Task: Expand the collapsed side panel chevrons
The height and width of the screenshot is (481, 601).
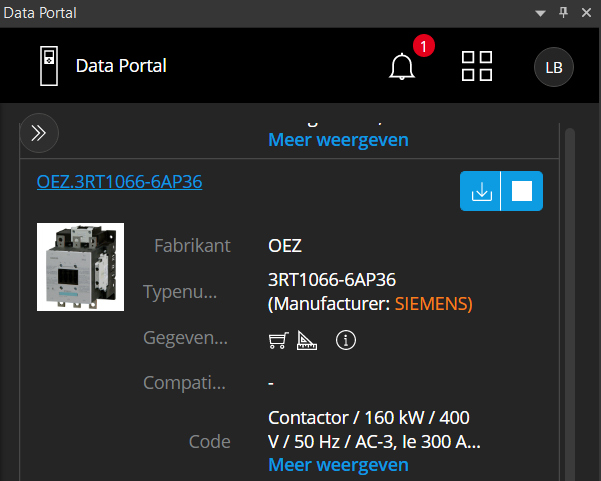Action: tap(39, 132)
